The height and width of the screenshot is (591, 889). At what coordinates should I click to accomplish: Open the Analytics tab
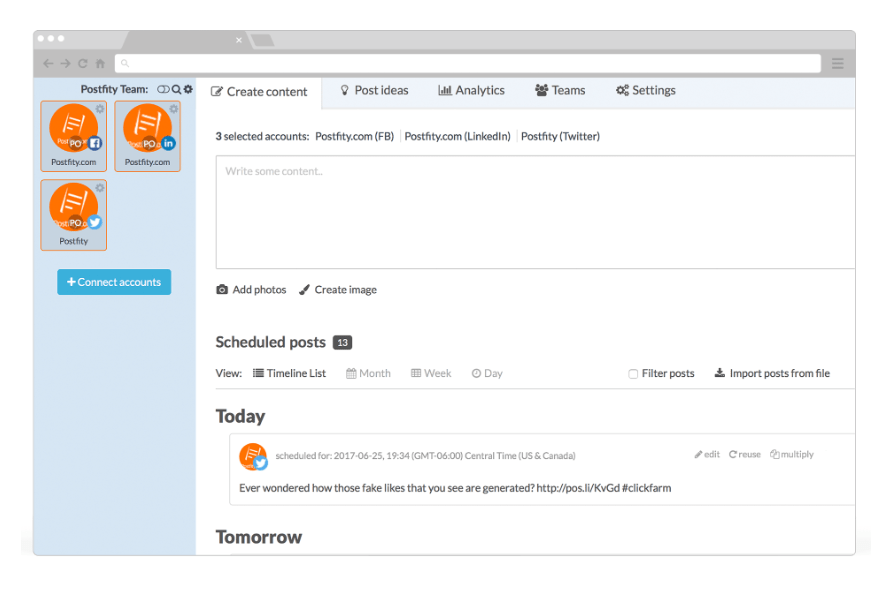[471, 90]
